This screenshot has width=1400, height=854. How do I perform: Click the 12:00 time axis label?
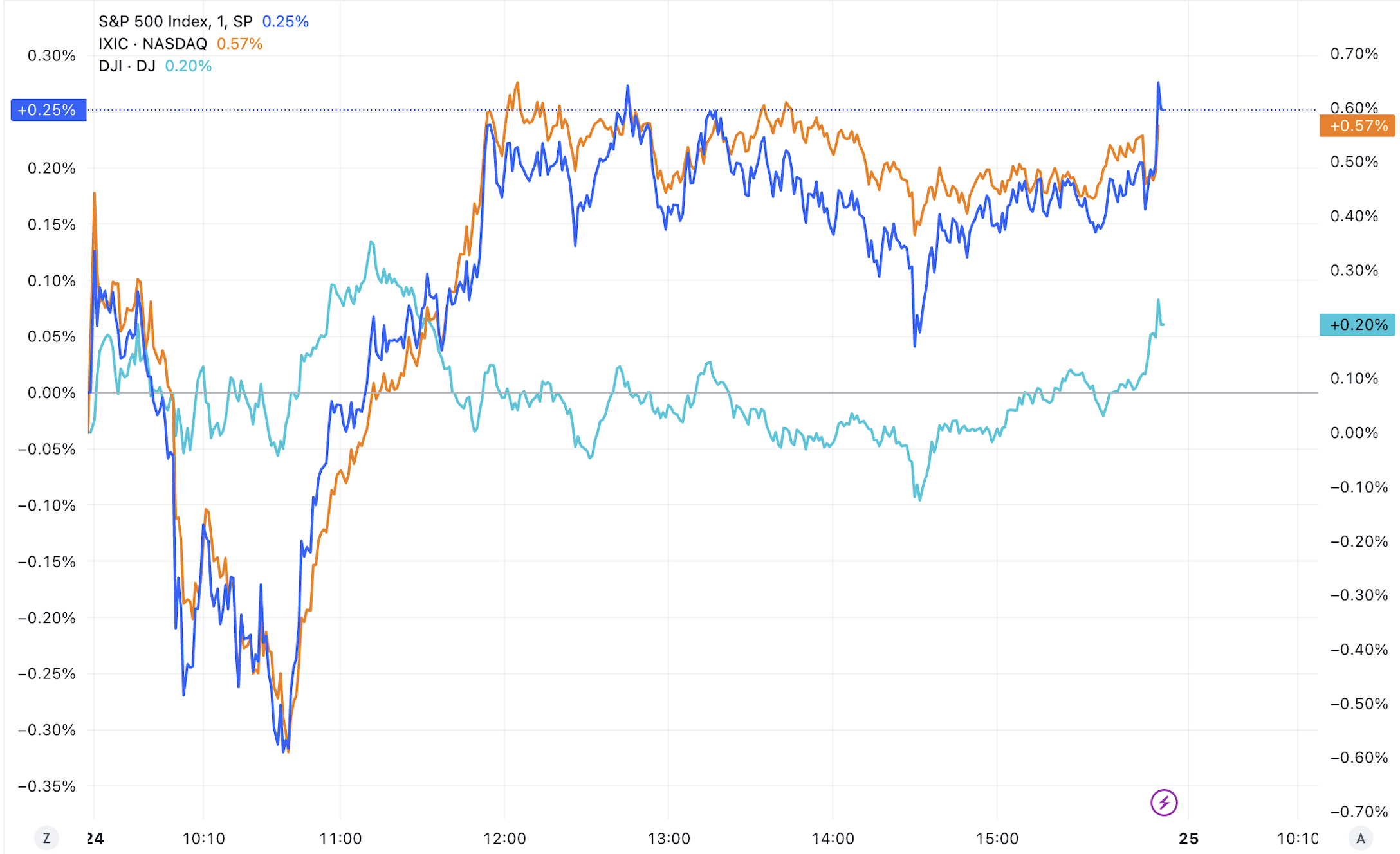click(504, 839)
